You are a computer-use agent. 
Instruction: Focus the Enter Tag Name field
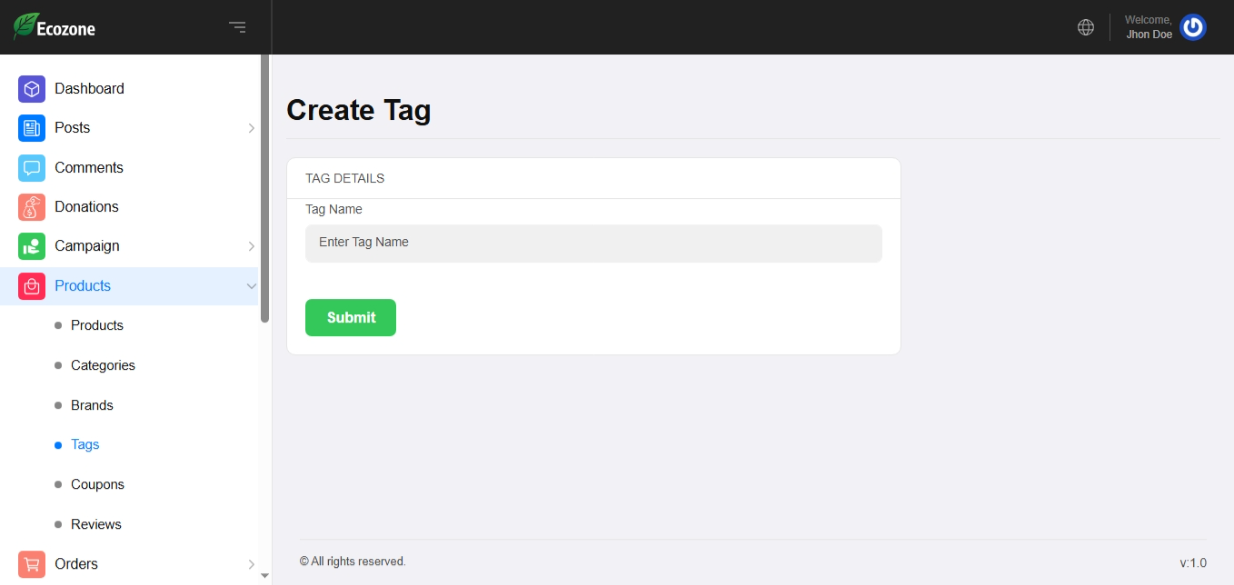click(593, 243)
